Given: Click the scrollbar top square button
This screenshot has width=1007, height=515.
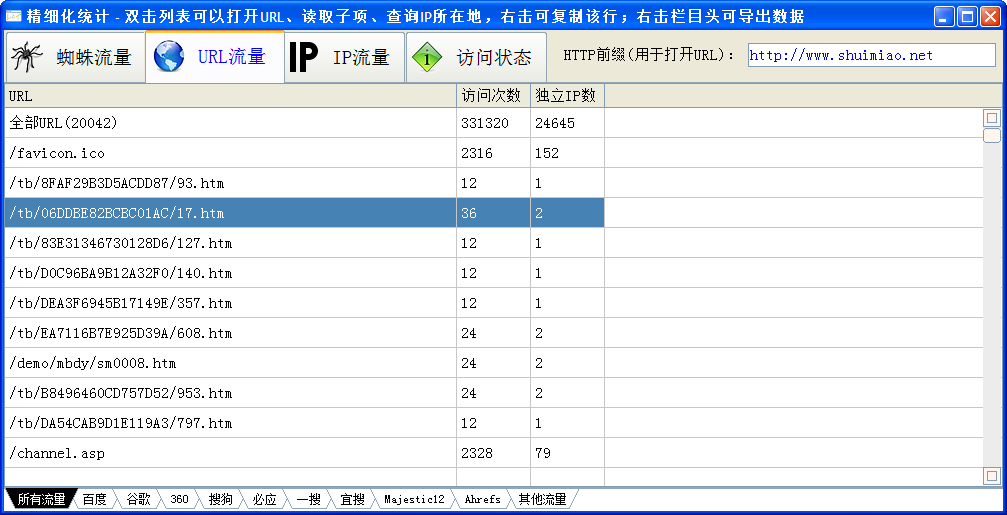Looking at the screenshot, I should coord(992,118).
